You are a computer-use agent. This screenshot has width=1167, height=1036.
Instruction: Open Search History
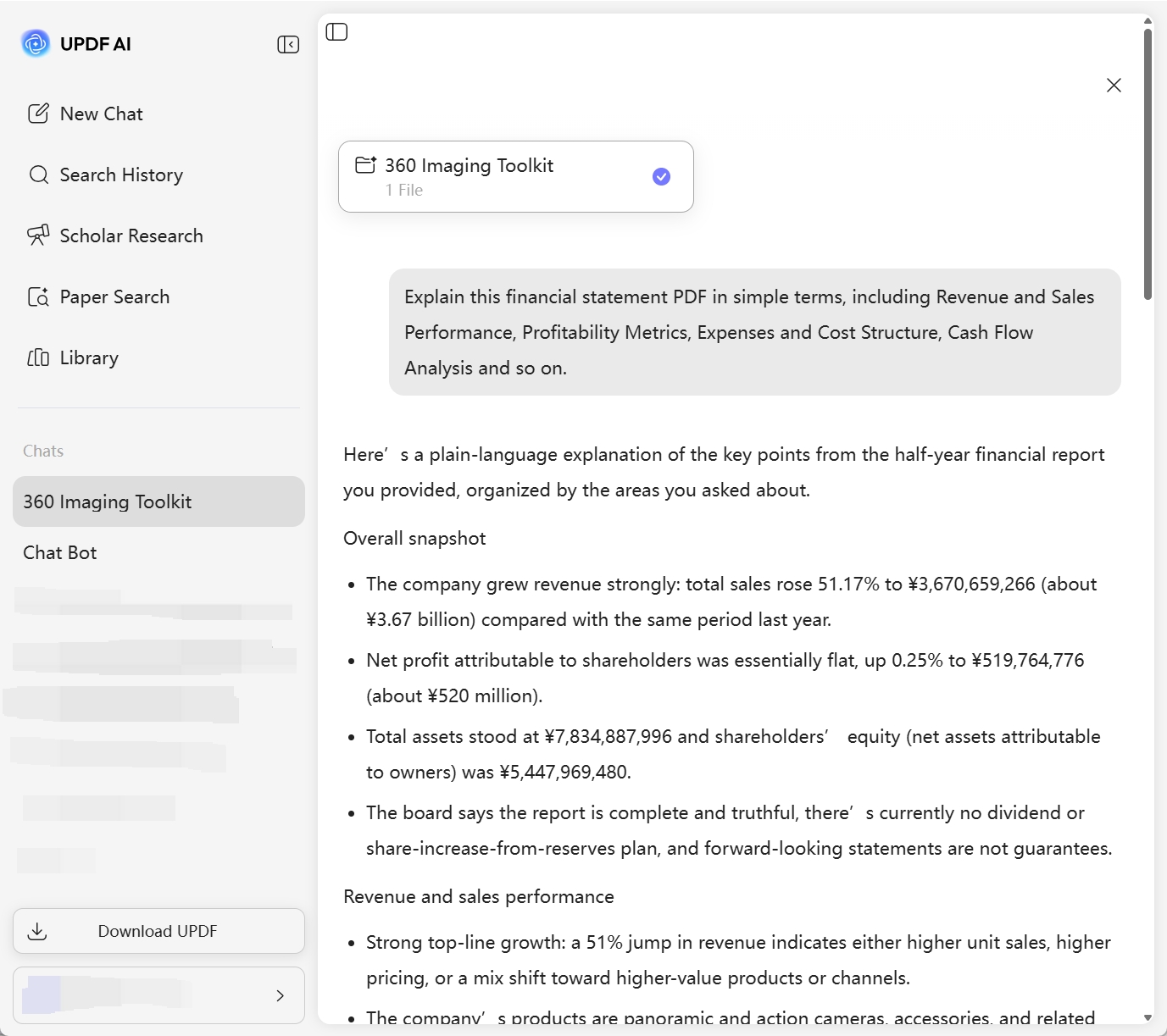tap(121, 175)
